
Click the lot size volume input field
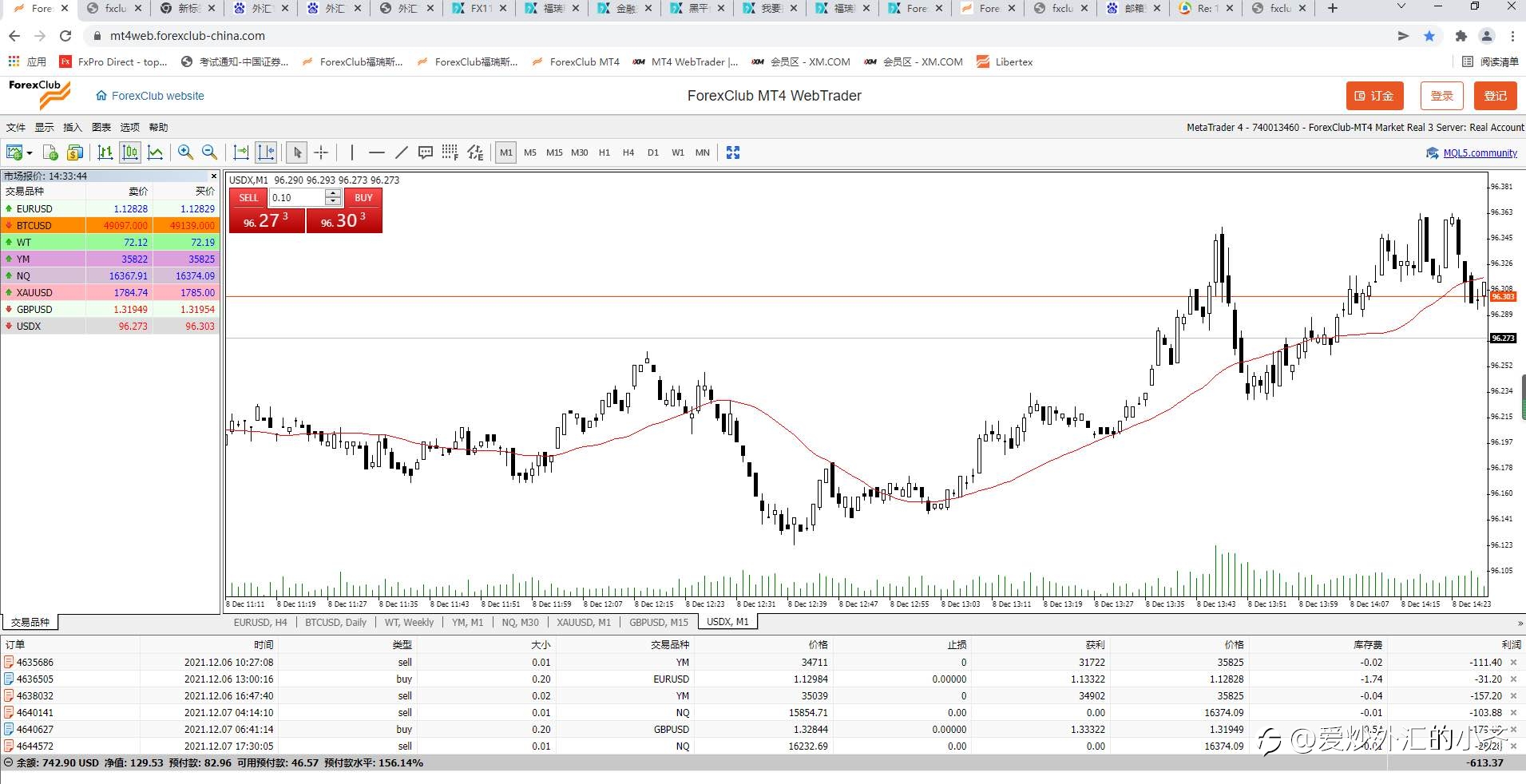(297, 198)
